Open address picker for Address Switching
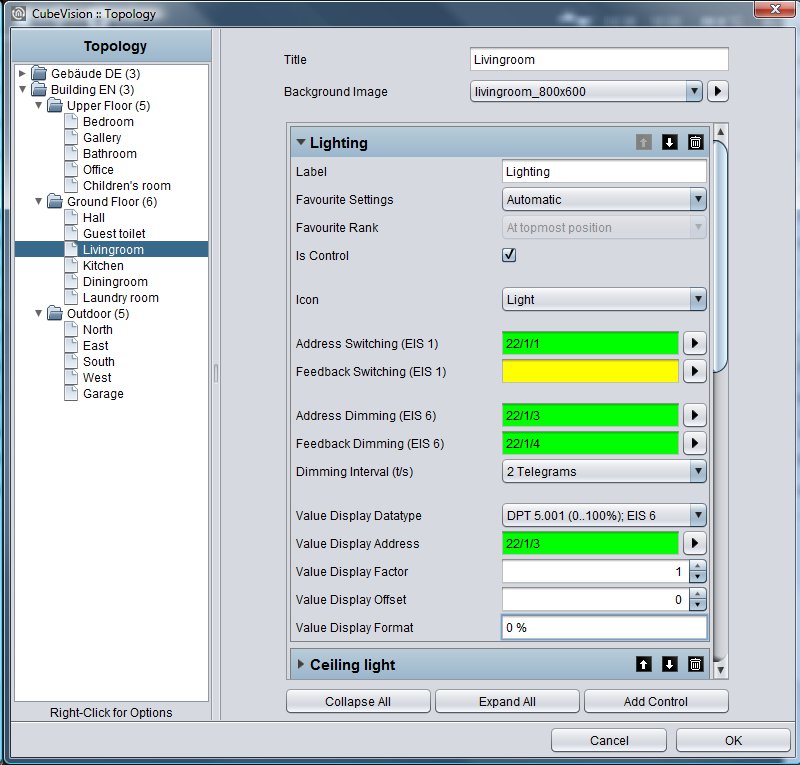The image size is (800, 765). (x=694, y=343)
